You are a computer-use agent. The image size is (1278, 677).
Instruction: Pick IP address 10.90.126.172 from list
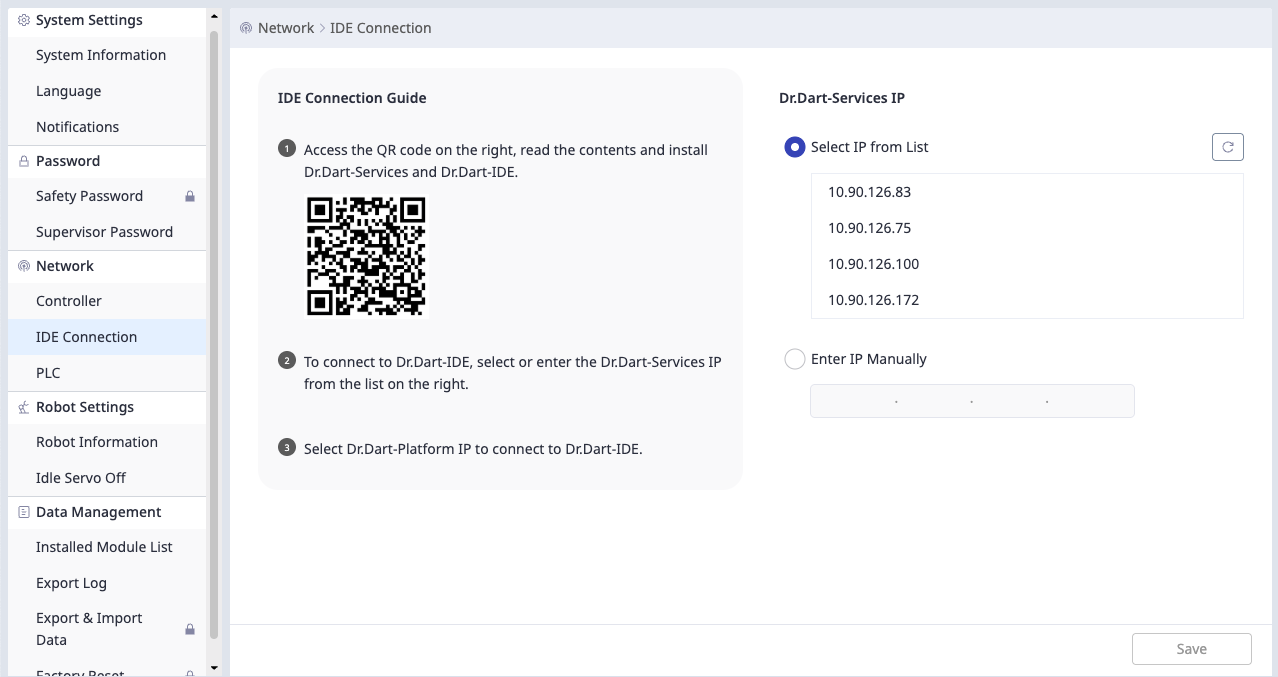point(873,300)
